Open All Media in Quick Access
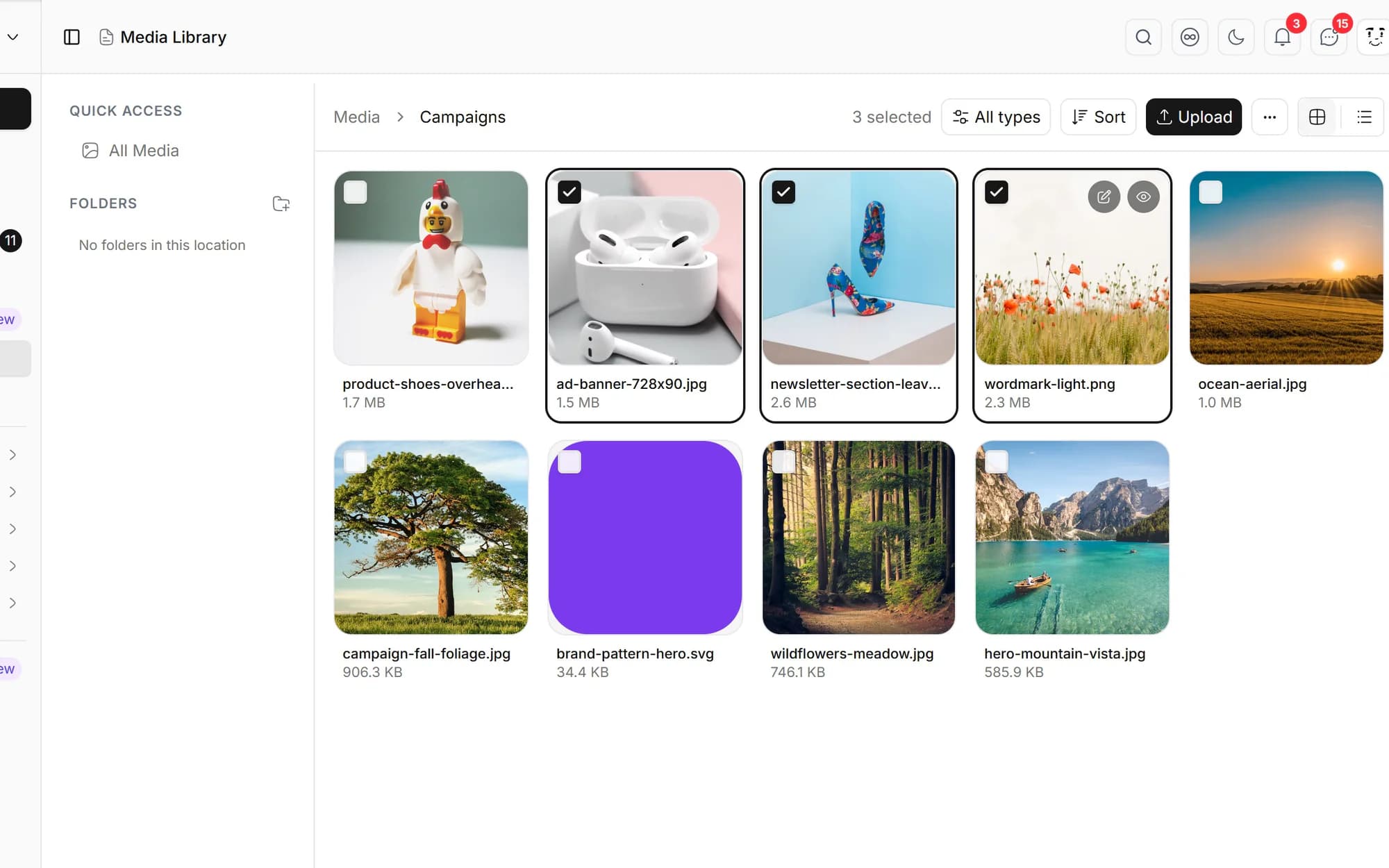Image resolution: width=1389 pixels, height=868 pixels. [131, 151]
